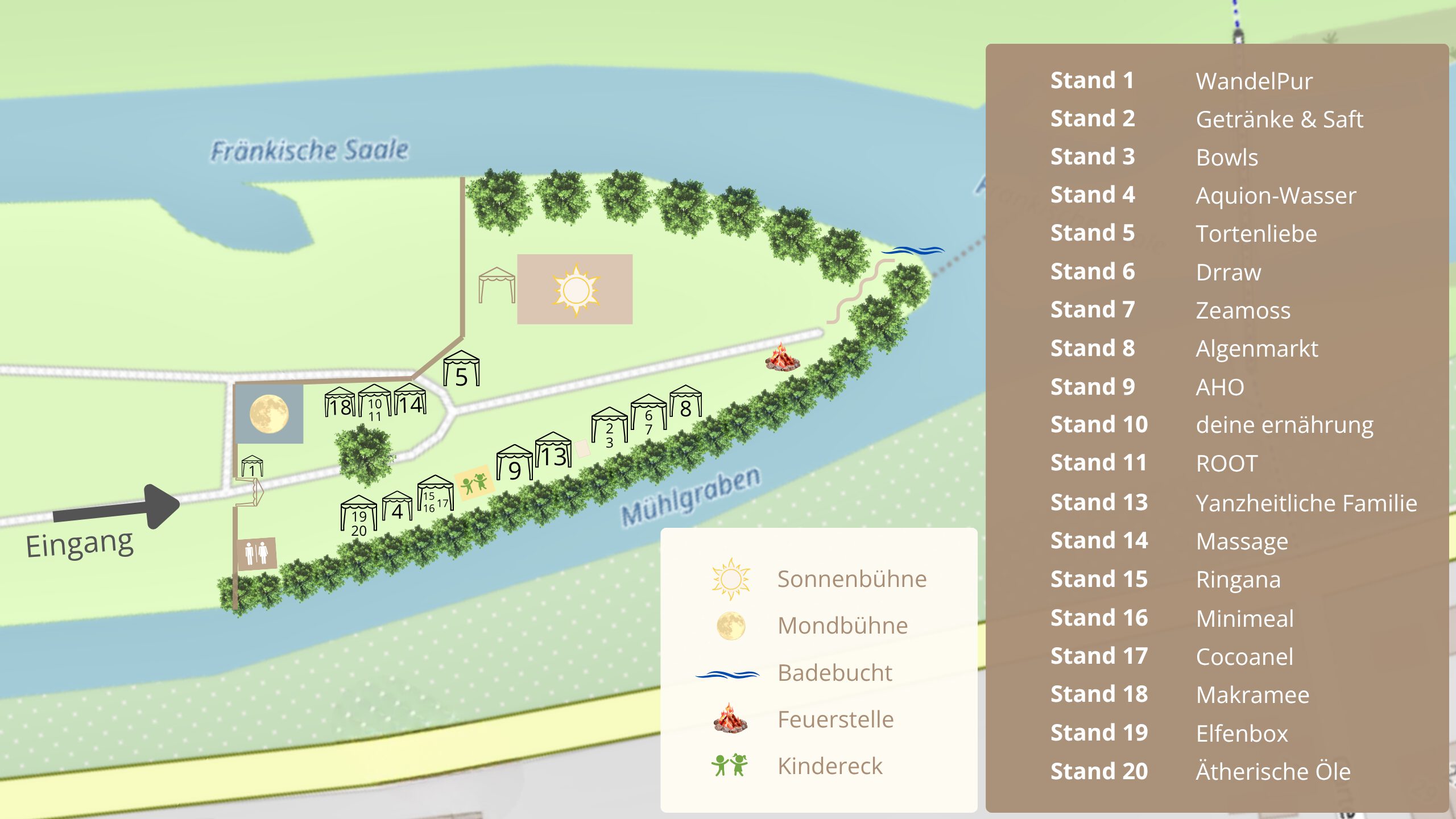Click the sun icon in the legend
Screen dimensions: 1456x819
click(x=731, y=579)
